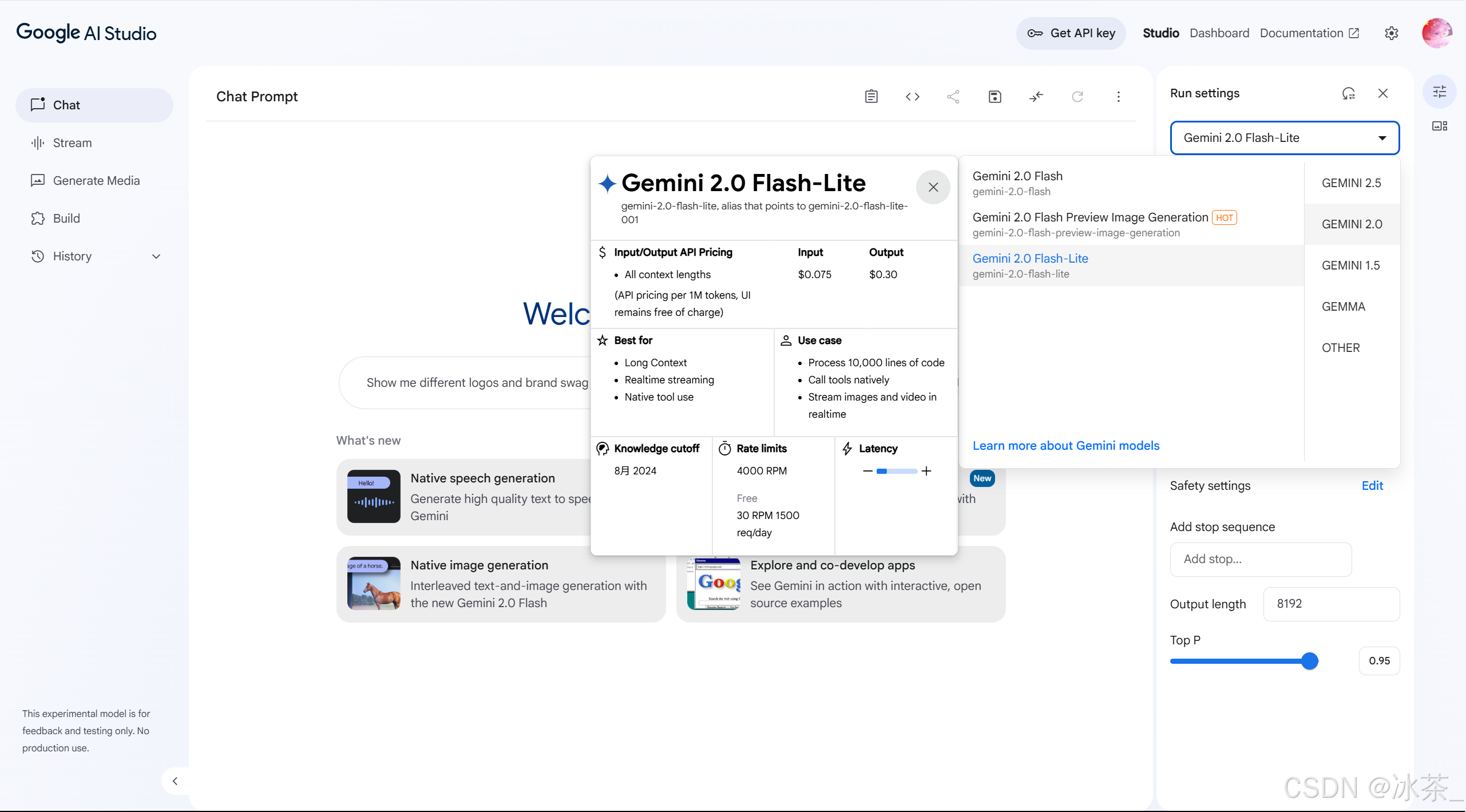
Task: Close the Gemini 2.0 Flash-Lite info card
Action: 933,187
